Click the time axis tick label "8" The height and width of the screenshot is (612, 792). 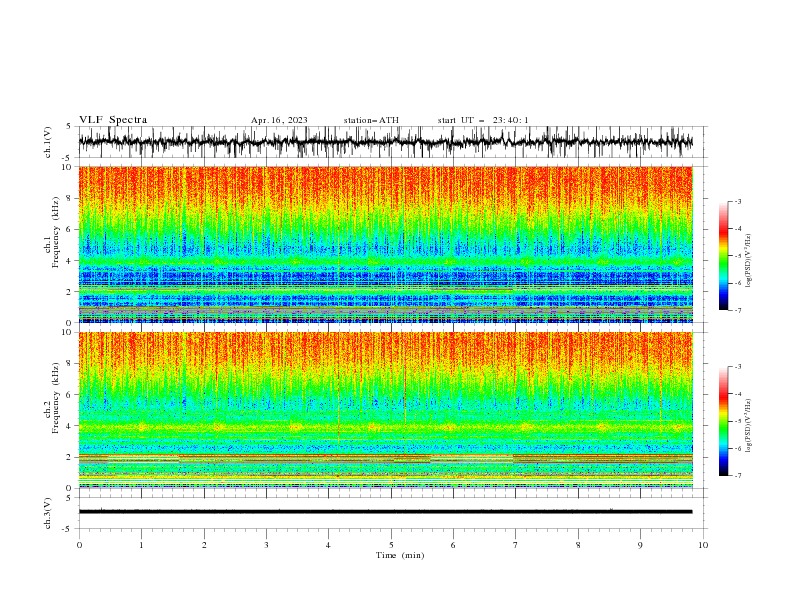tap(578, 545)
